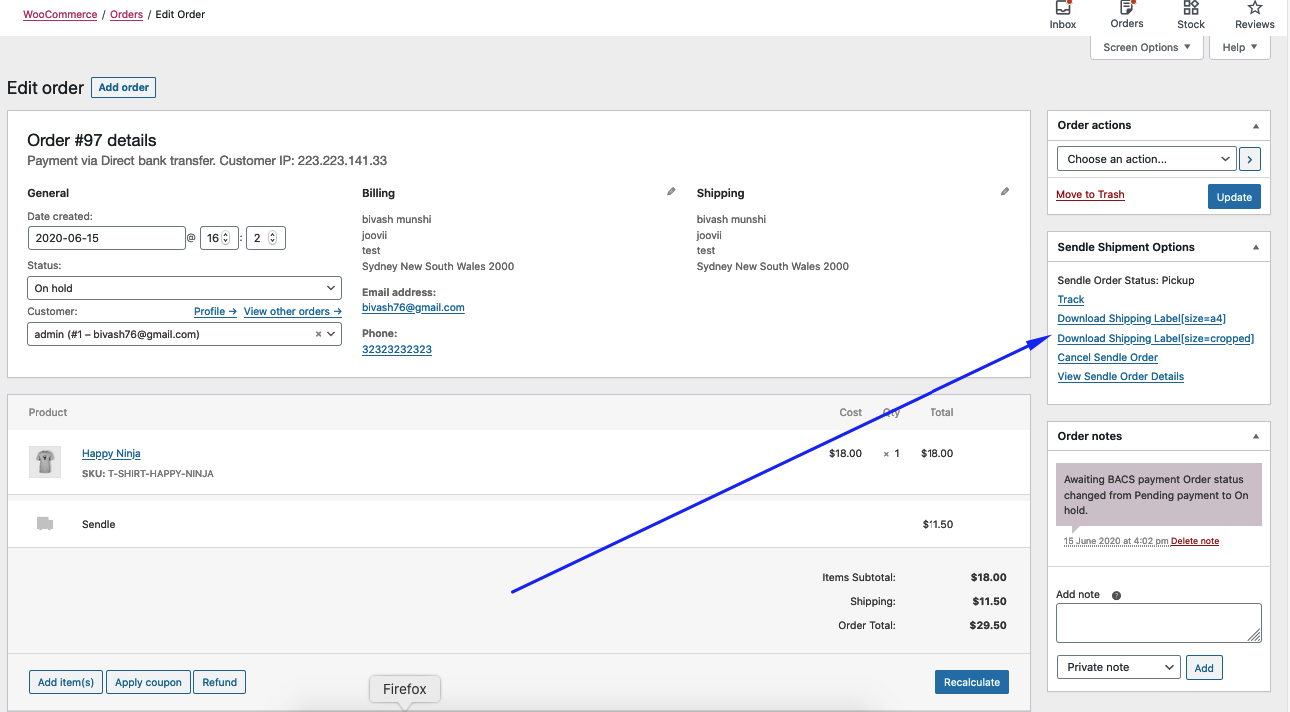This screenshot has width=1290, height=712.
Task: Open the Private note type dropdown
Action: coord(1118,667)
